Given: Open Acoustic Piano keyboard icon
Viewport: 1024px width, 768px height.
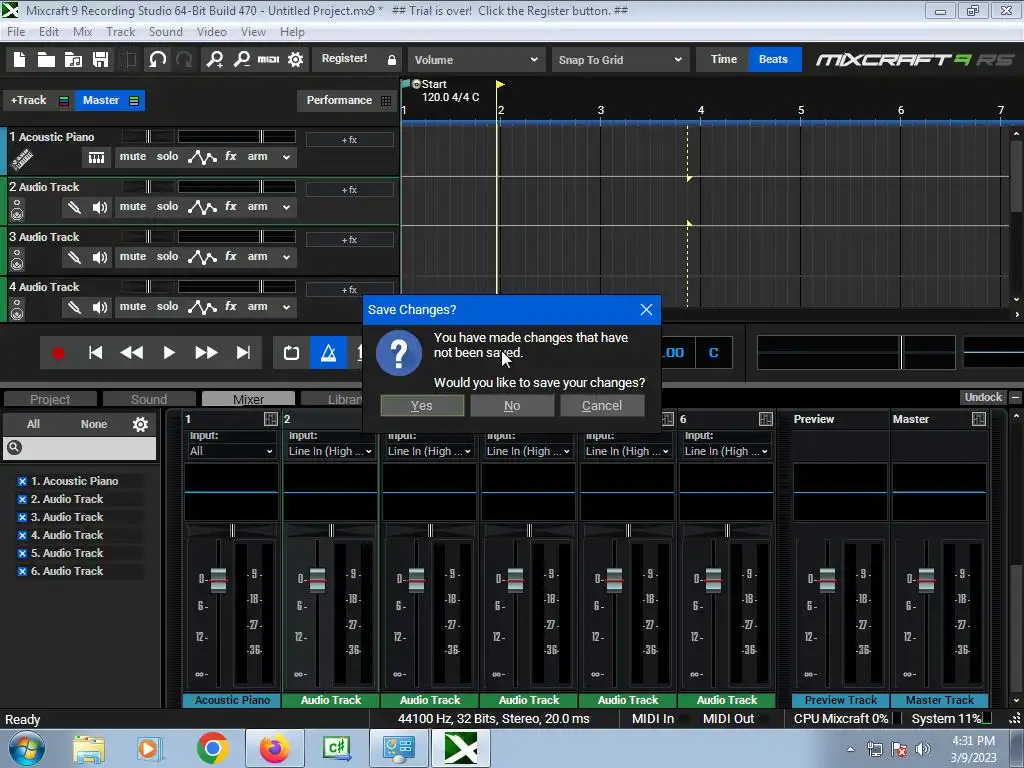Looking at the screenshot, I should [x=96, y=157].
